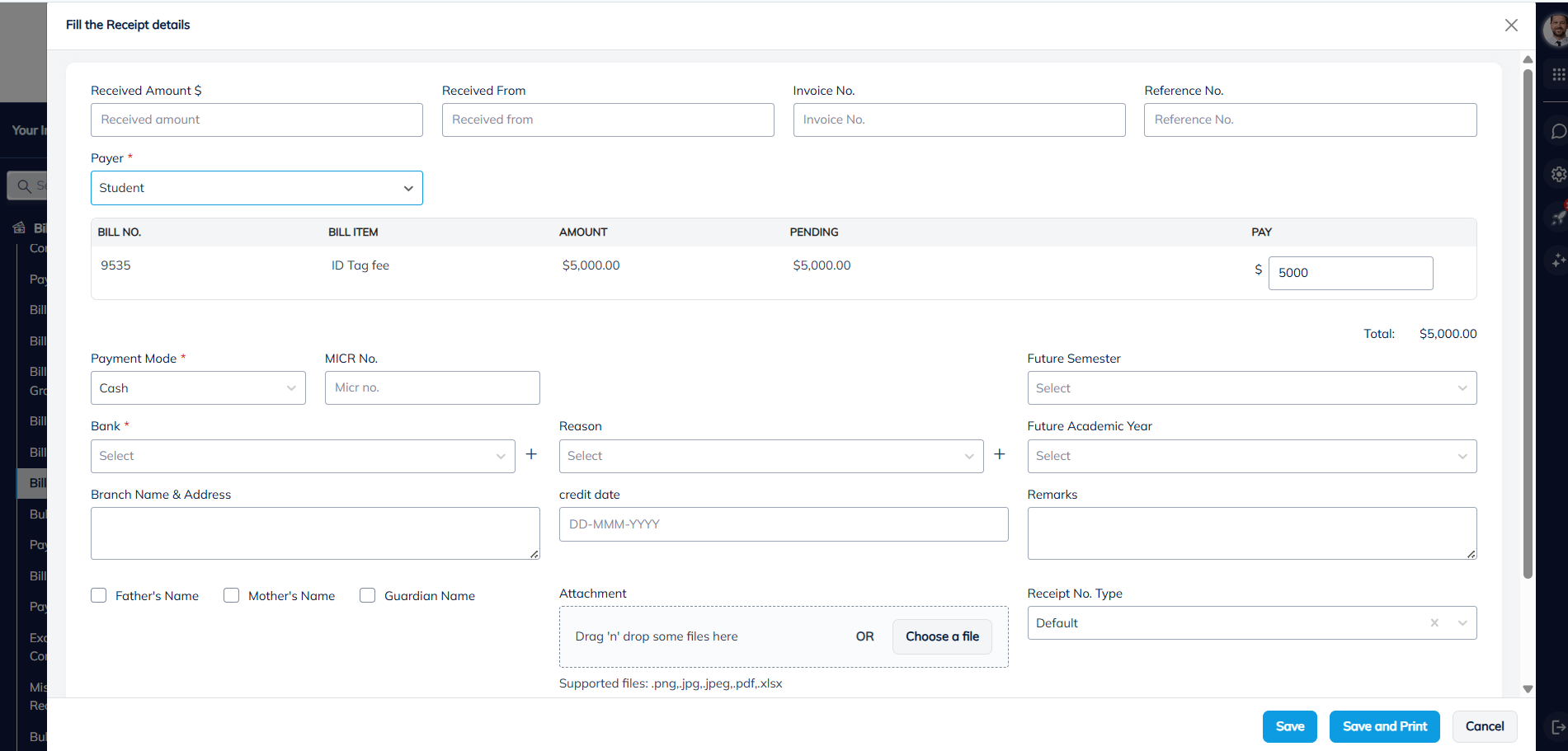Clear the Receipt No. Type Default value
Screen dimensions: 1568x751
(x=1434, y=623)
